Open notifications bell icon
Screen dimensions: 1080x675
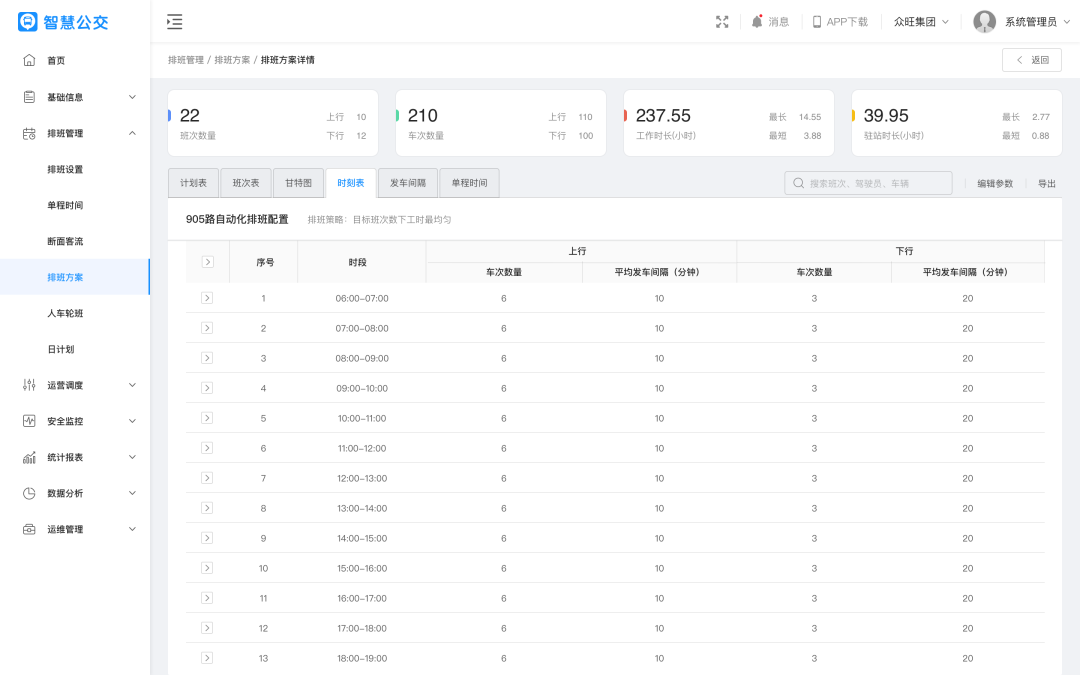[757, 22]
